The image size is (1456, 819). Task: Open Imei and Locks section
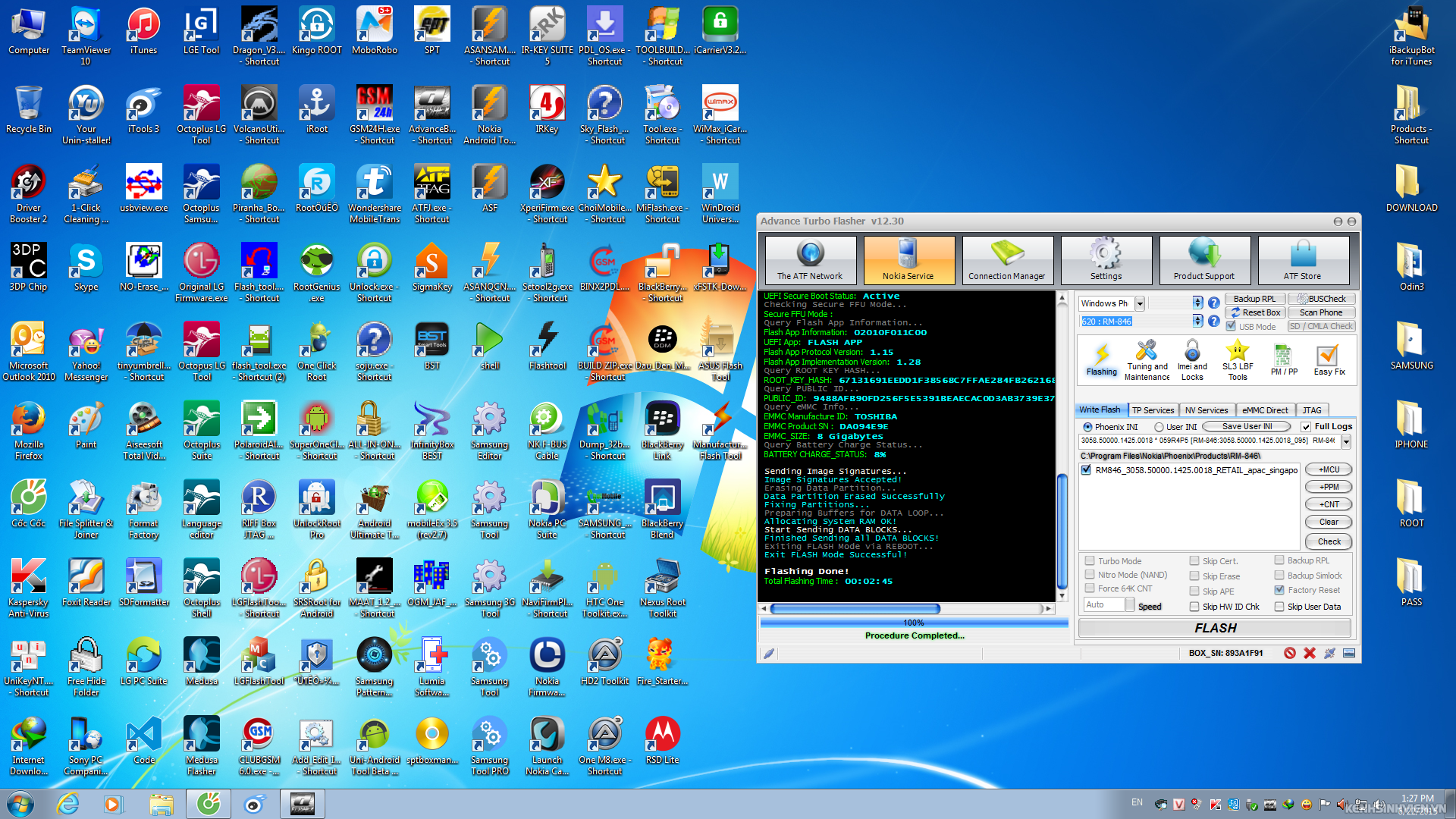tap(1192, 360)
